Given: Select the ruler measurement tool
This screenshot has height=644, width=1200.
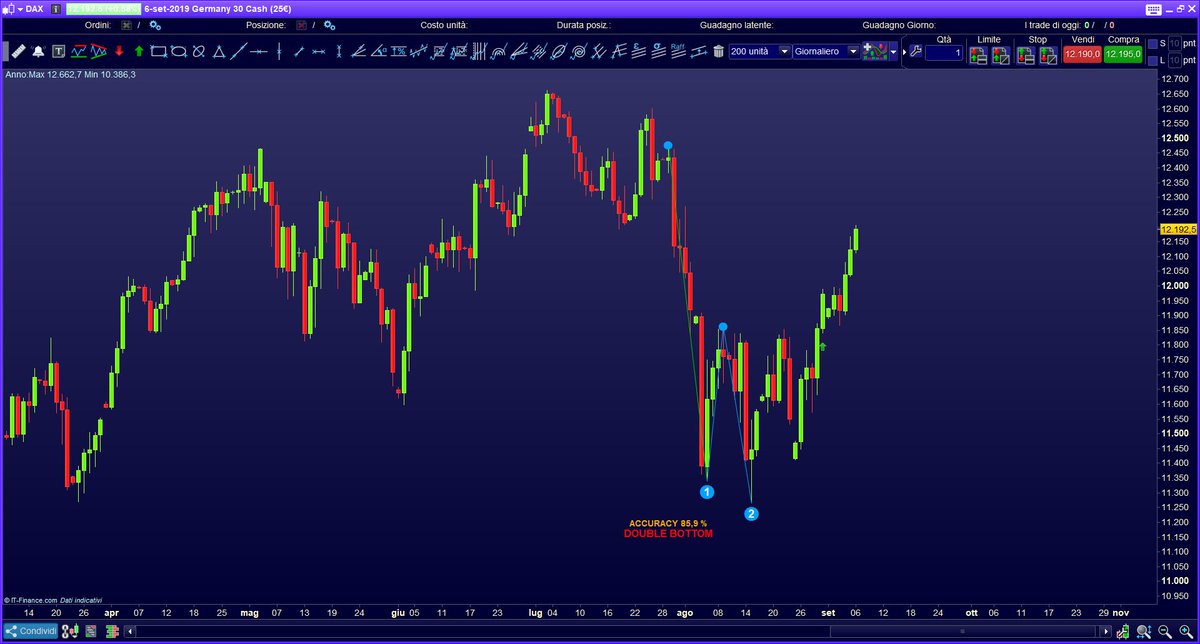Looking at the screenshot, I should [x=18, y=51].
